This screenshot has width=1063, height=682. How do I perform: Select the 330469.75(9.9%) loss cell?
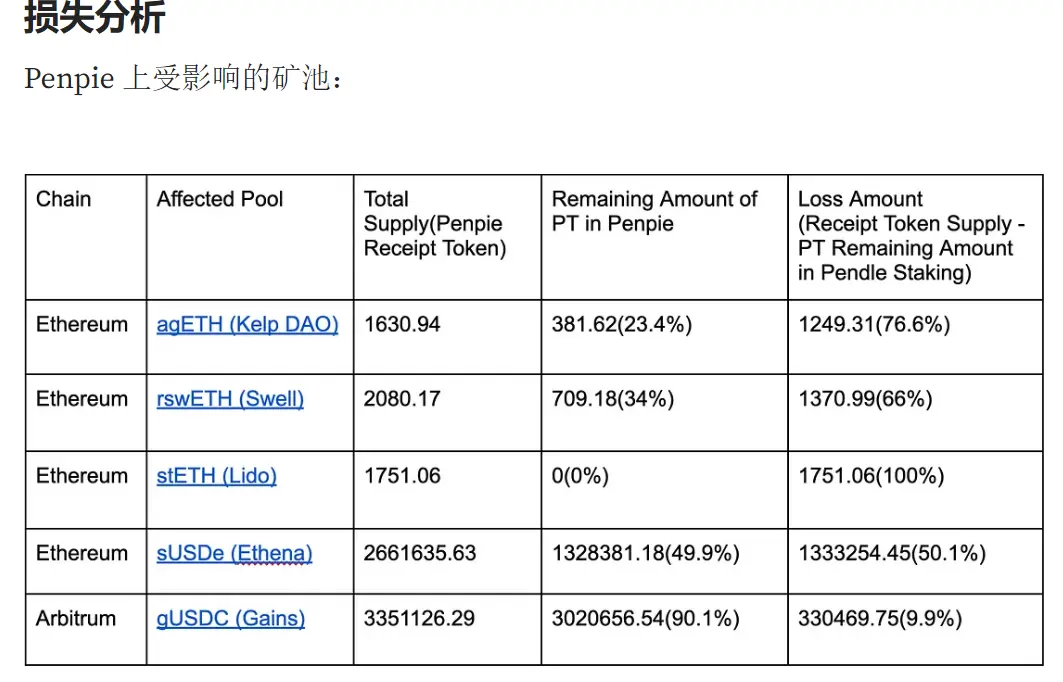pyautogui.click(x=880, y=619)
